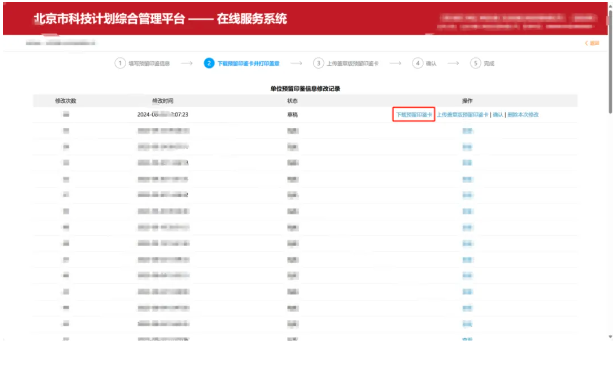This screenshot has height=380, width=615.
Task: Click the 操作 column header
Action: click(467, 101)
